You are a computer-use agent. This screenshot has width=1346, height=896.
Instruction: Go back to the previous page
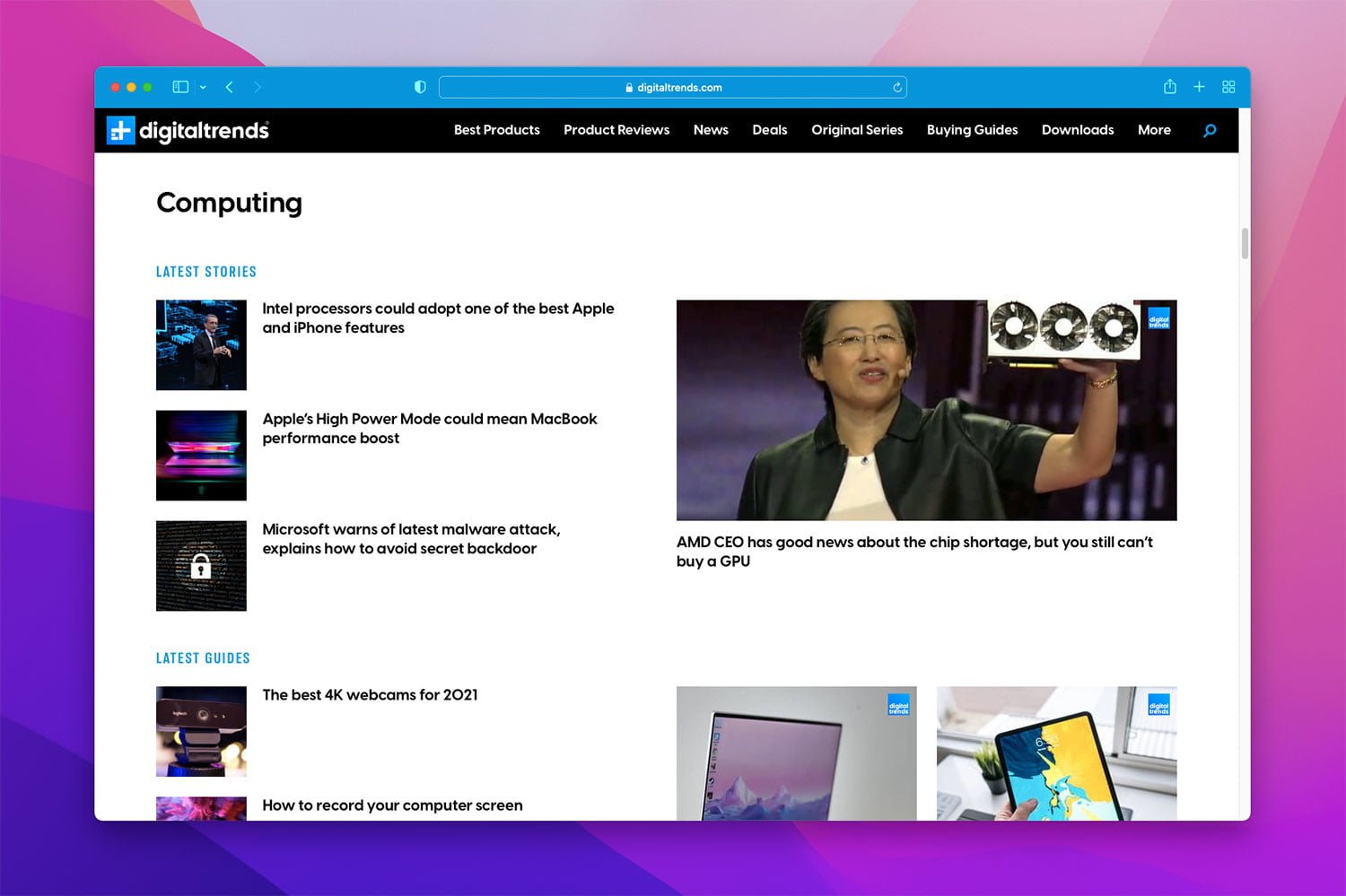[230, 87]
